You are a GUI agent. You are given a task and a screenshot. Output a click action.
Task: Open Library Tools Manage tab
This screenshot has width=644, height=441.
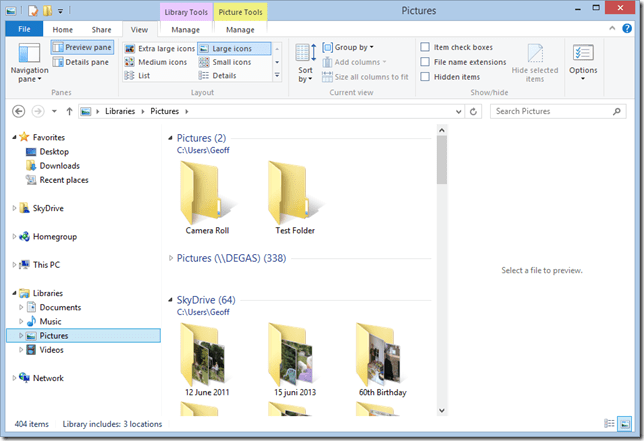(186, 30)
